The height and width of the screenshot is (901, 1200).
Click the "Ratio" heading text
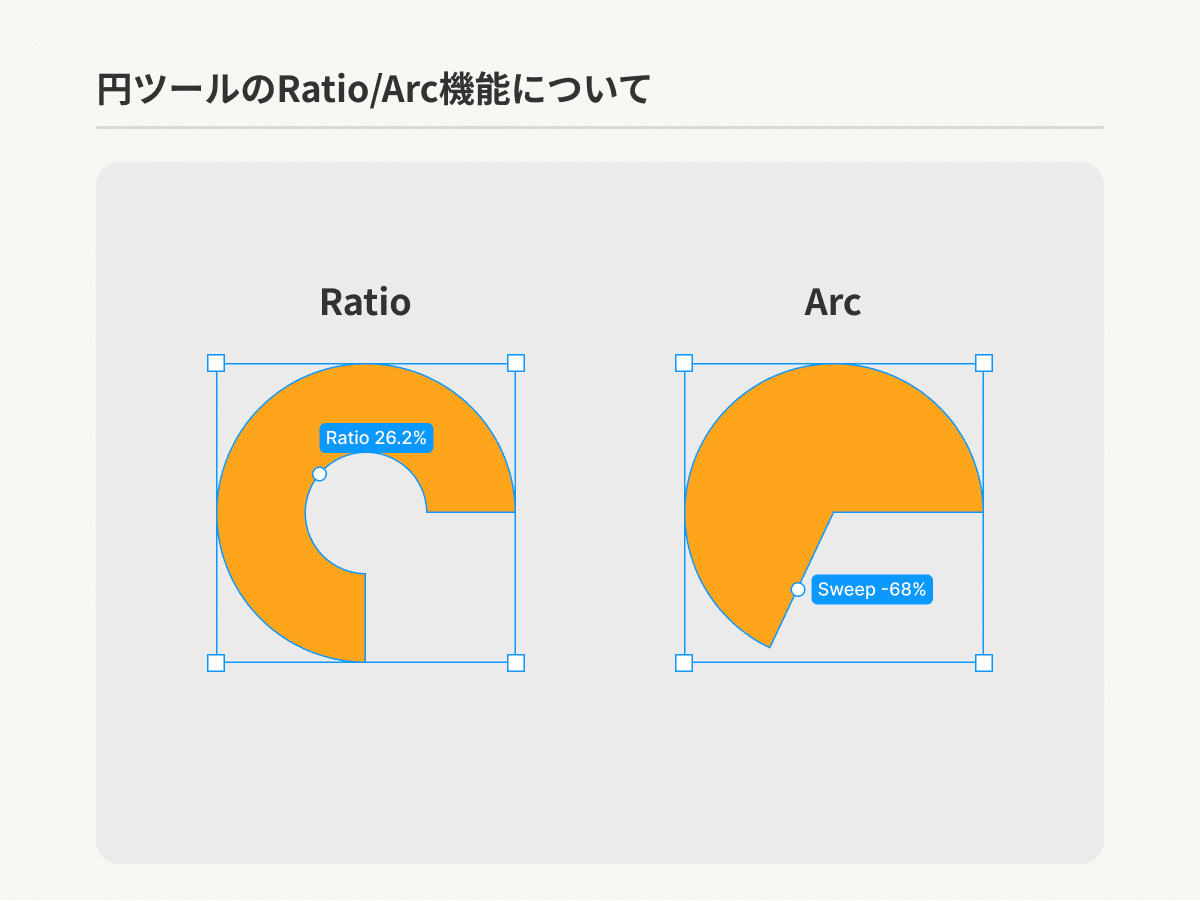pyautogui.click(x=365, y=302)
